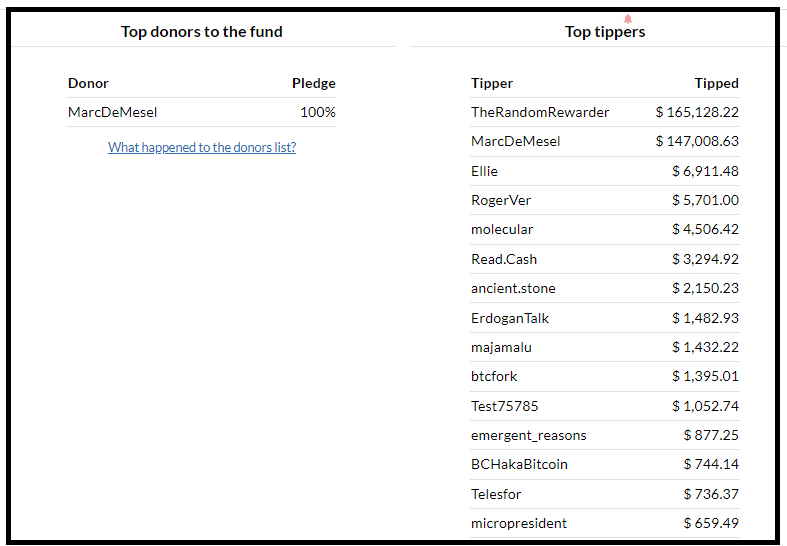This screenshot has width=787, height=546.
Task: Open btcfork tipper profile
Action: [x=494, y=376]
